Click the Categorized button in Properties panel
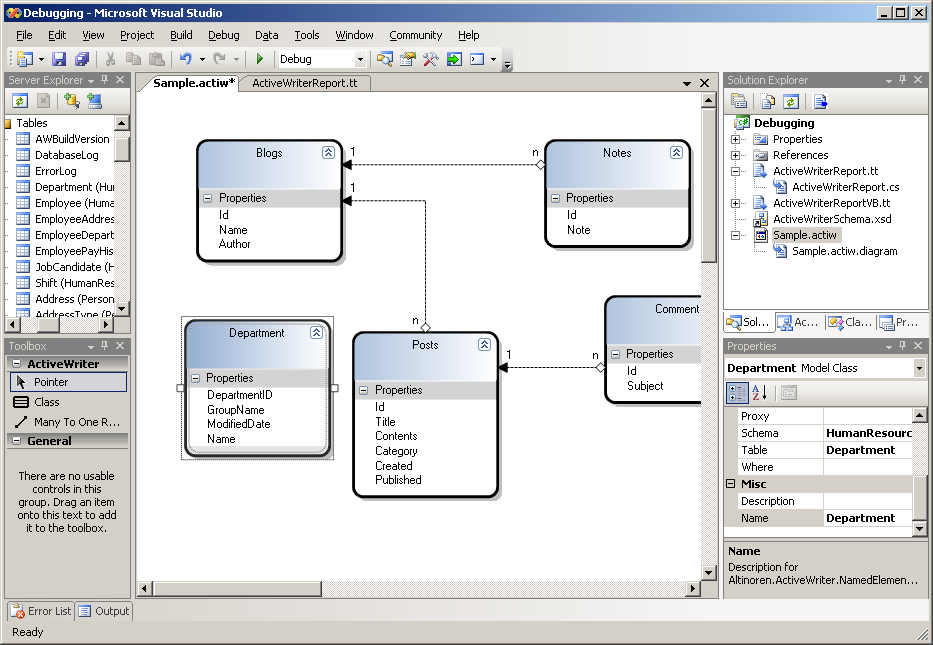 [737, 393]
